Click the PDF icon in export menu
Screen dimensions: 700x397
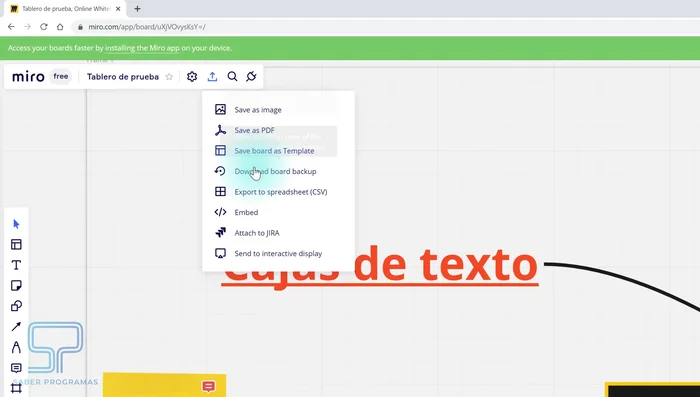[x=221, y=130]
